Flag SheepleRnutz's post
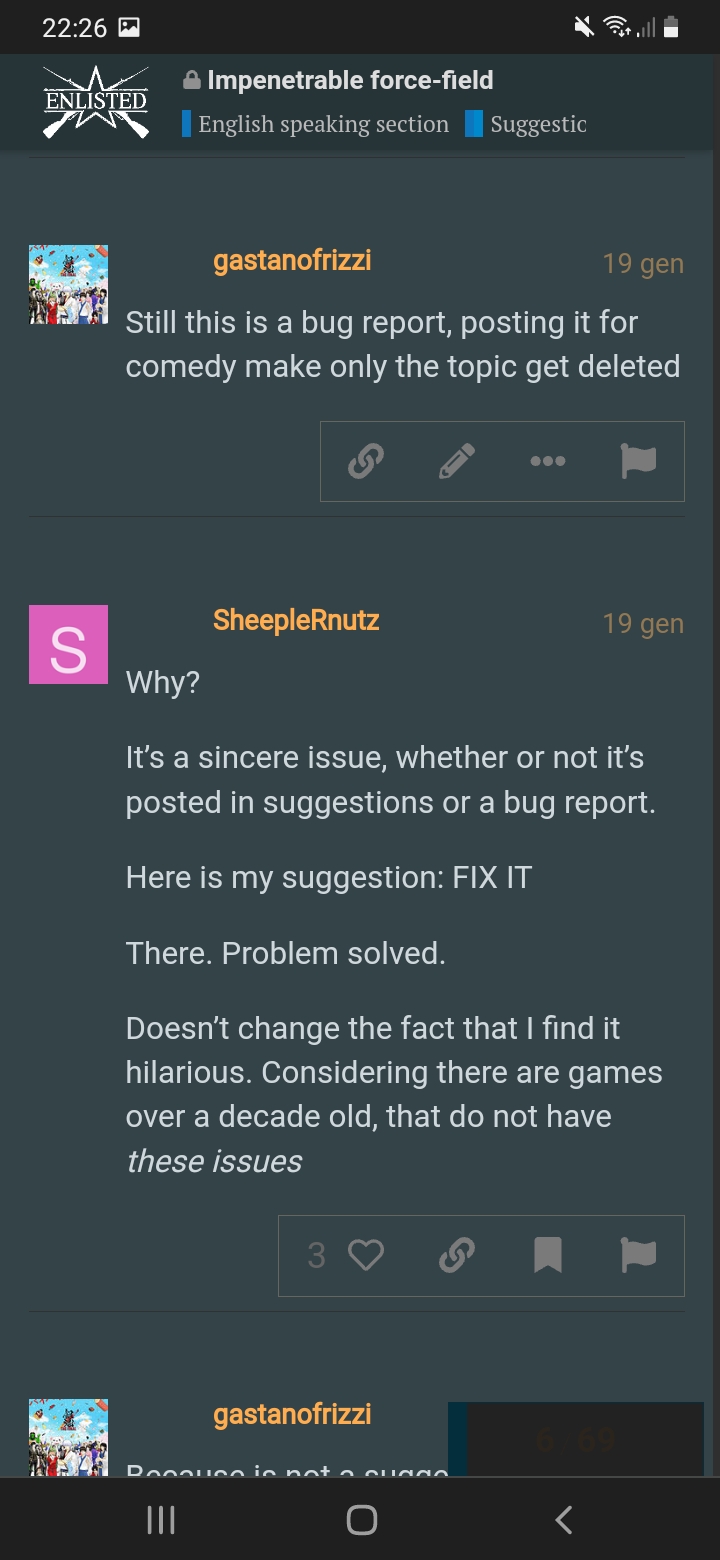Image resolution: width=720 pixels, height=1560 pixels. 638,1255
